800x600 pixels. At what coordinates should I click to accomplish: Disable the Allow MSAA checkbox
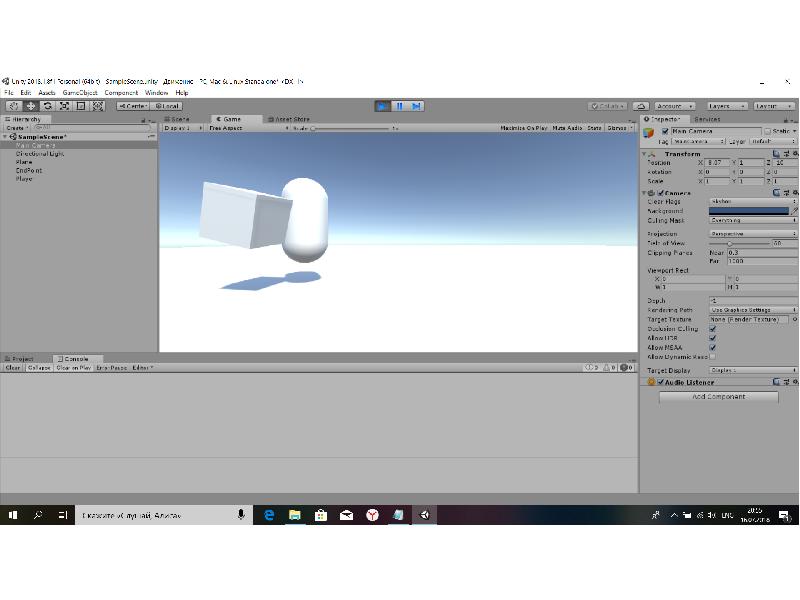(712, 348)
